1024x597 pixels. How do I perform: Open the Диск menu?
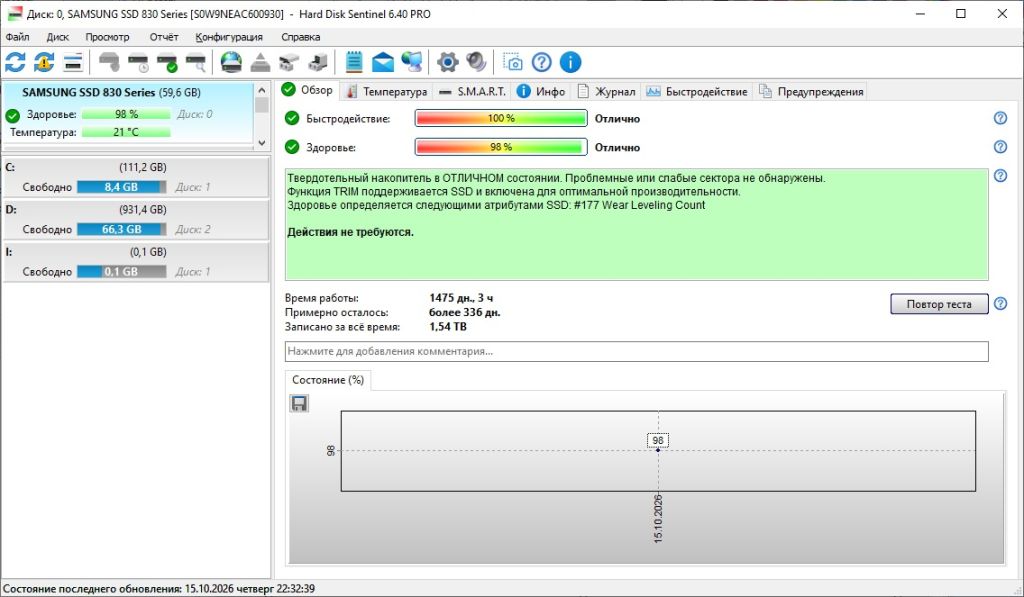[57, 37]
